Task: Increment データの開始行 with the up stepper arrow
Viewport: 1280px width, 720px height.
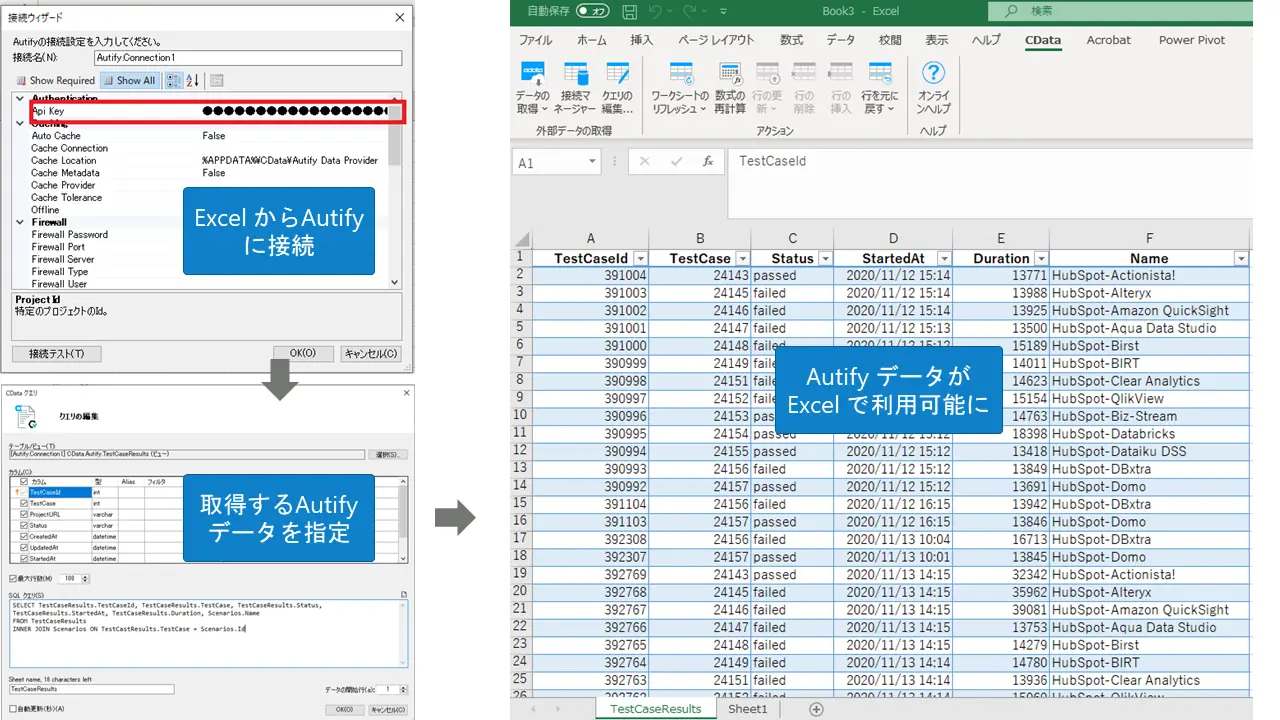Action: (404, 685)
